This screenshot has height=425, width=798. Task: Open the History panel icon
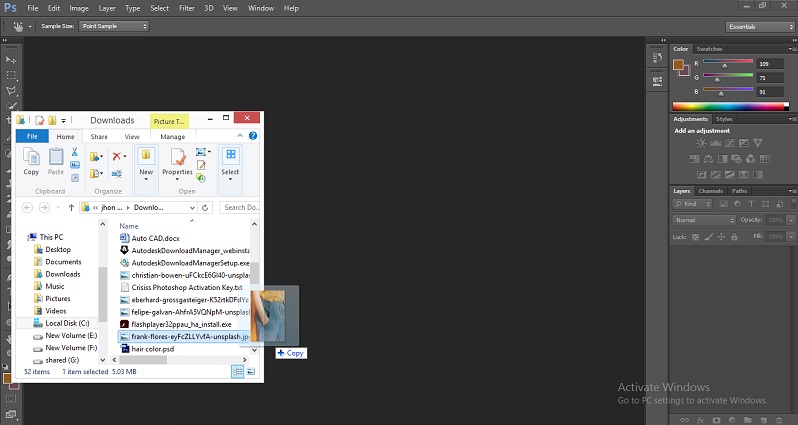pyautogui.click(x=657, y=58)
